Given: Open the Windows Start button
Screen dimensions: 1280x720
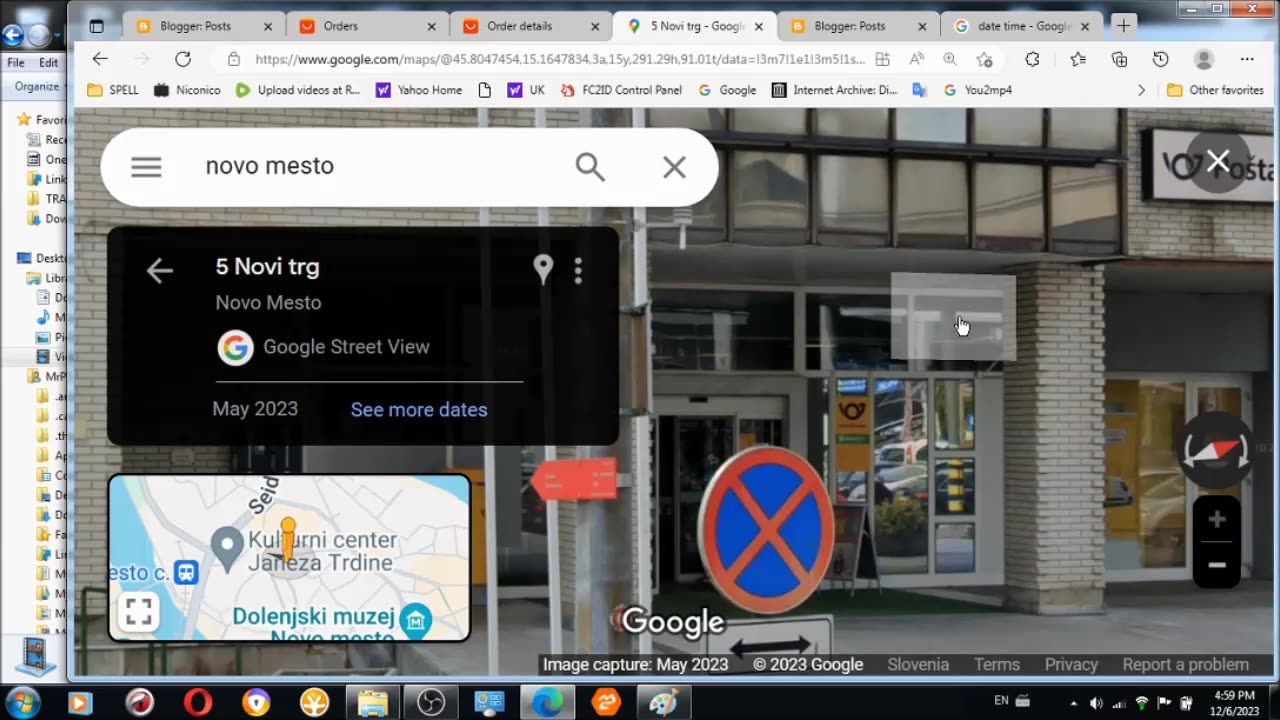Looking at the screenshot, I should coord(22,702).
